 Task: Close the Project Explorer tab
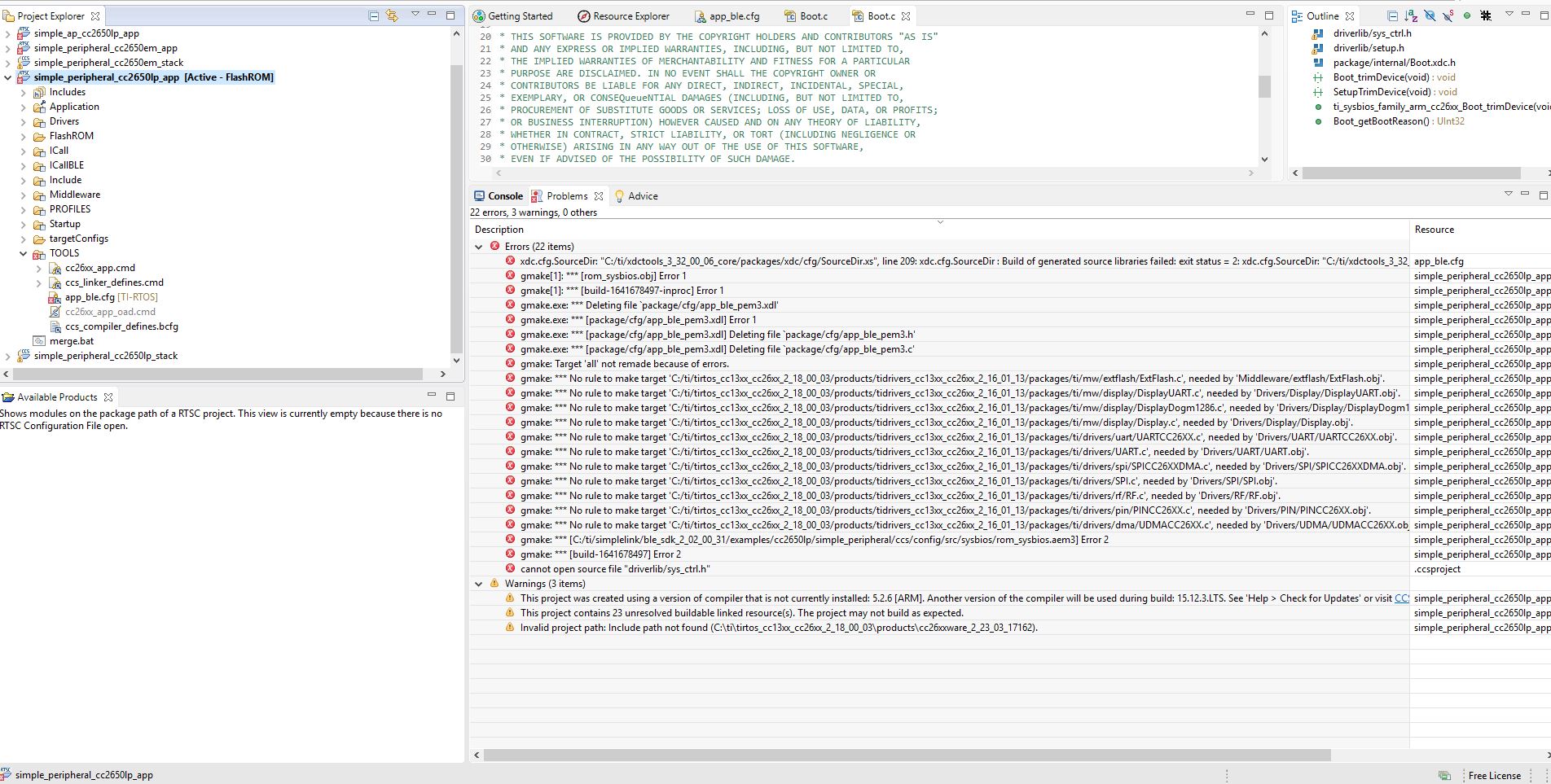point(95,15)
